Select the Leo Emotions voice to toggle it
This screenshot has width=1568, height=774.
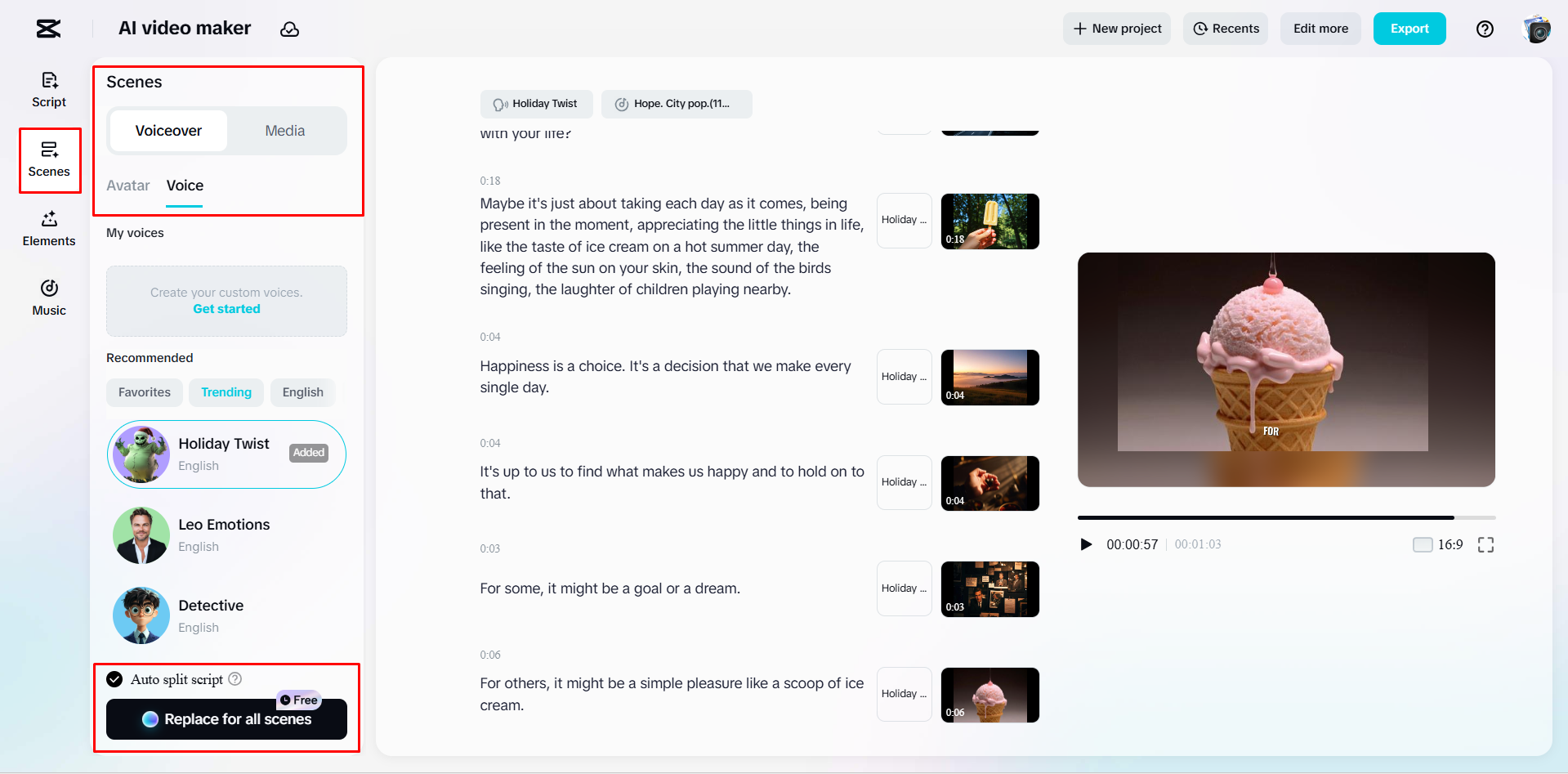tap(224, 535)
